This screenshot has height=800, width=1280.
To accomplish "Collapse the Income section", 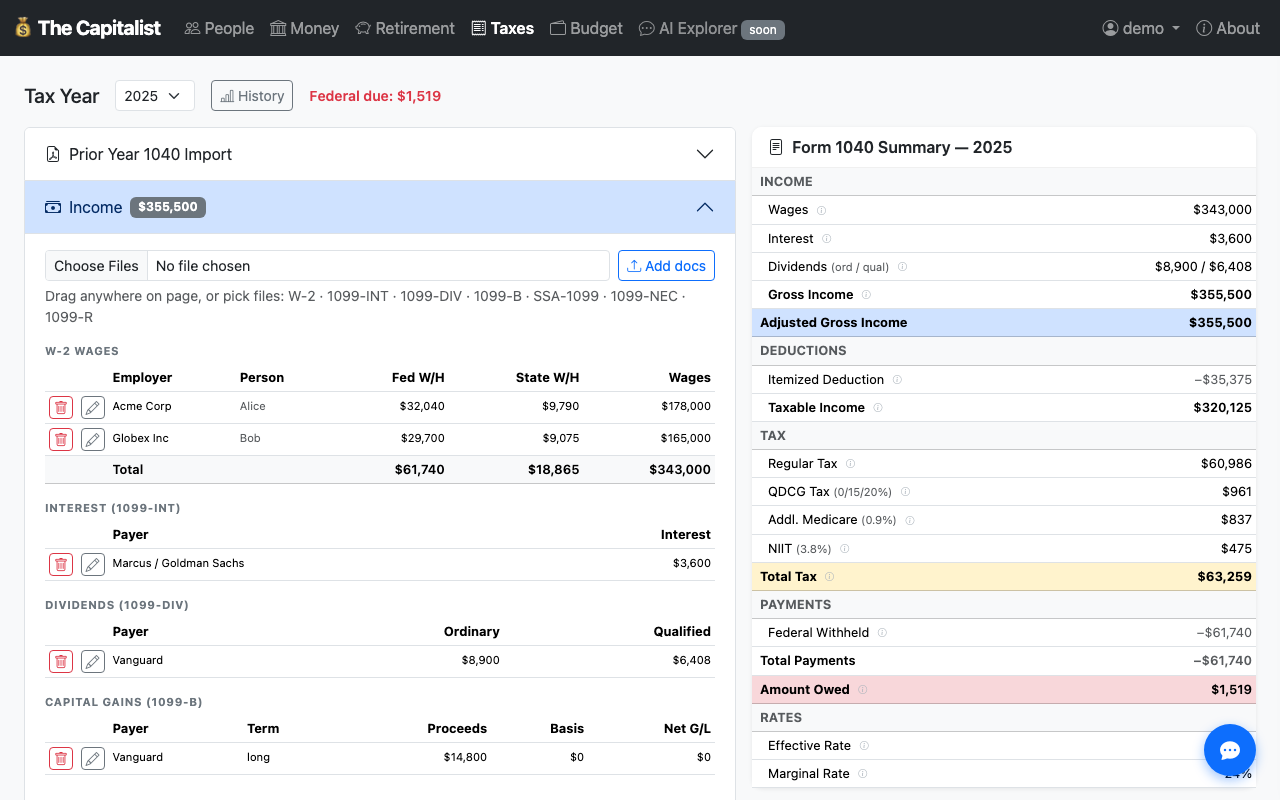I will pyautogui.click(x=705, y=207).
